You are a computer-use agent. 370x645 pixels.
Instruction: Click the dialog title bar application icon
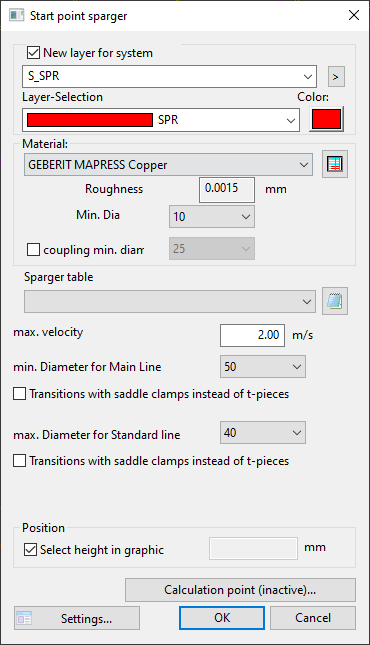tap(16, 16)
